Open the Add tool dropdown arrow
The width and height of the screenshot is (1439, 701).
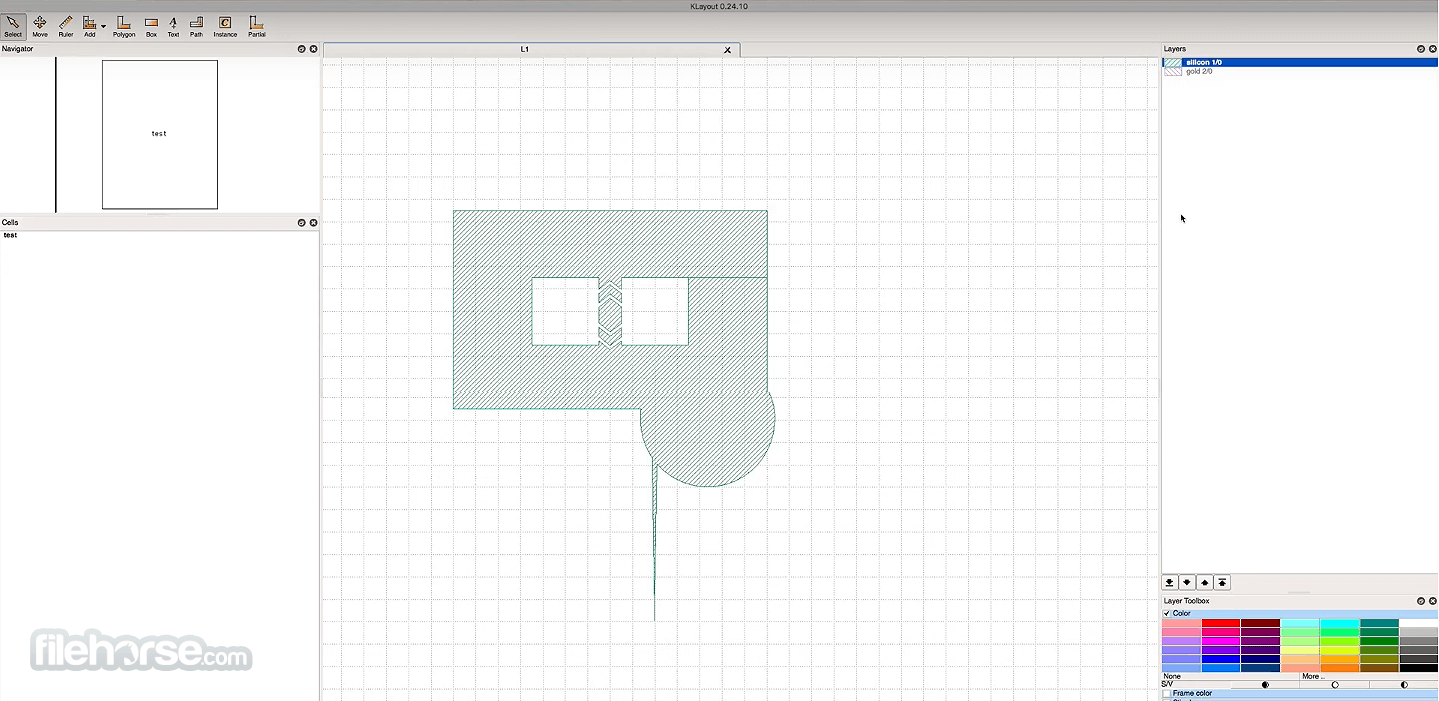coord(103,27)
